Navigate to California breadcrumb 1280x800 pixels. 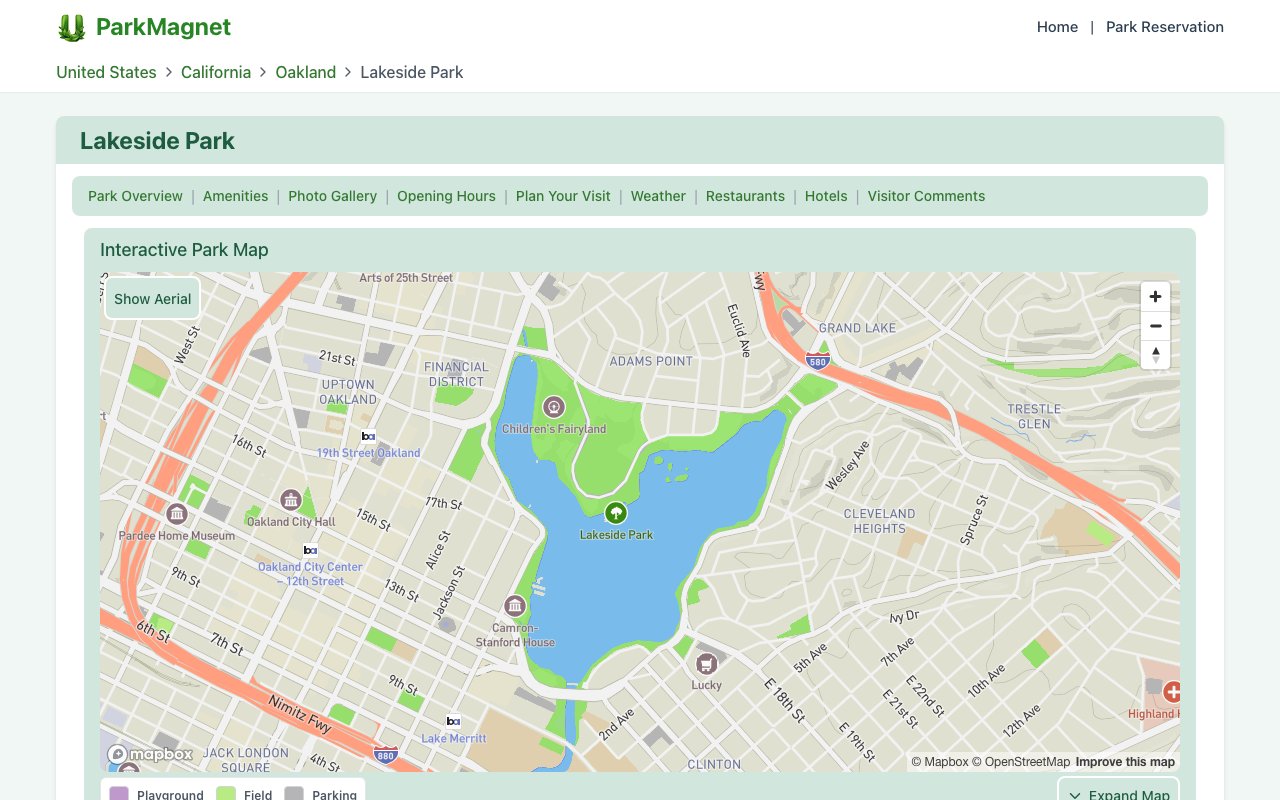point(216,72)
